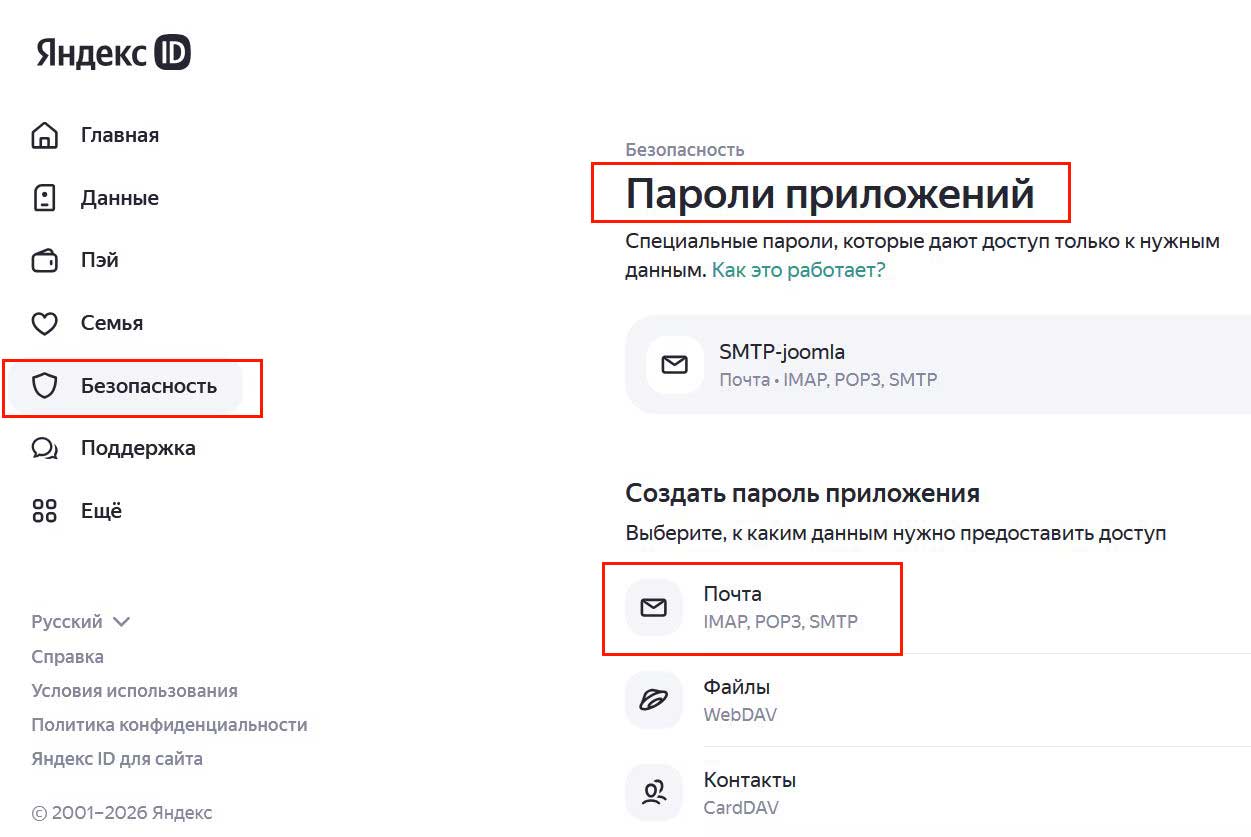Viewport: 1251px width, 837px height.
Task: Expand the Русский language dropdown
Action: [x=81, y=622]
